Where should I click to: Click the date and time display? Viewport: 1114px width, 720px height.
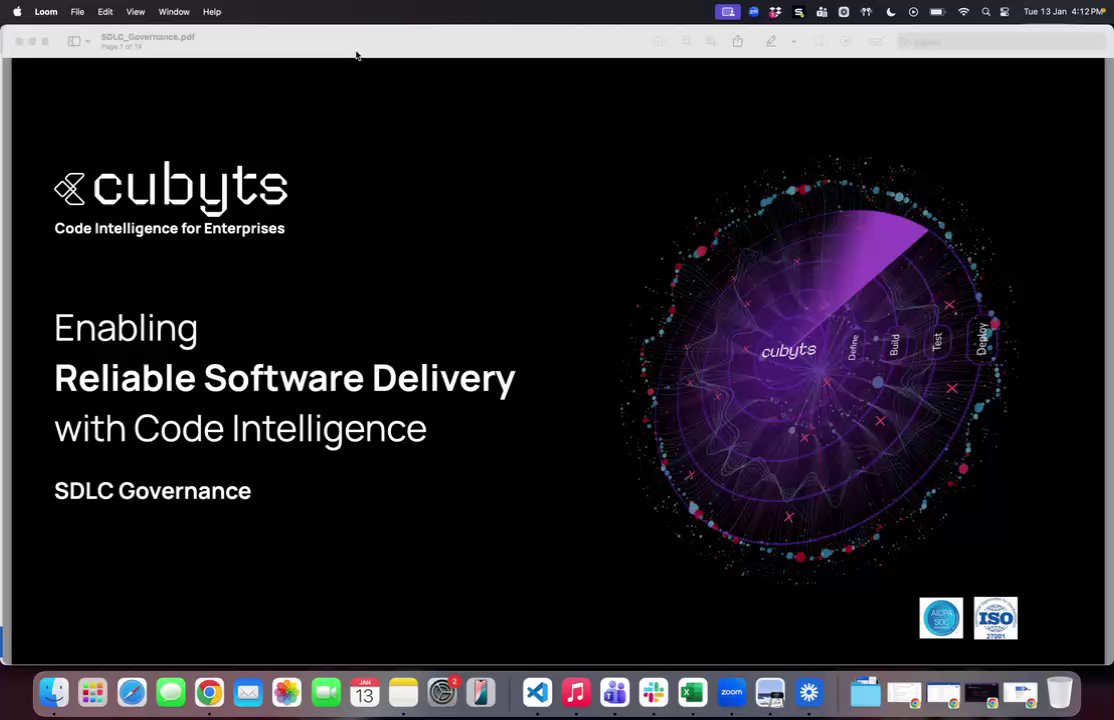[1064, 11]
